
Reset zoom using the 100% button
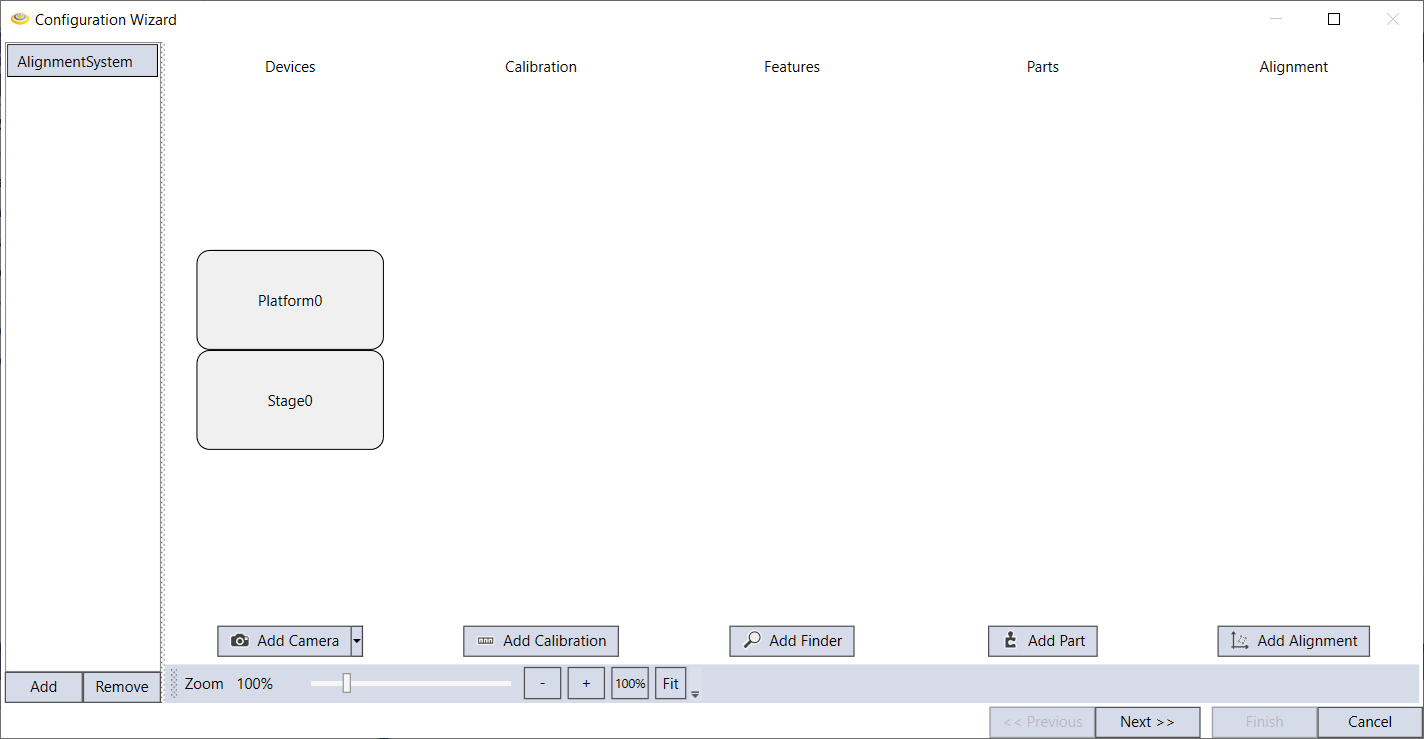(630, 684)
